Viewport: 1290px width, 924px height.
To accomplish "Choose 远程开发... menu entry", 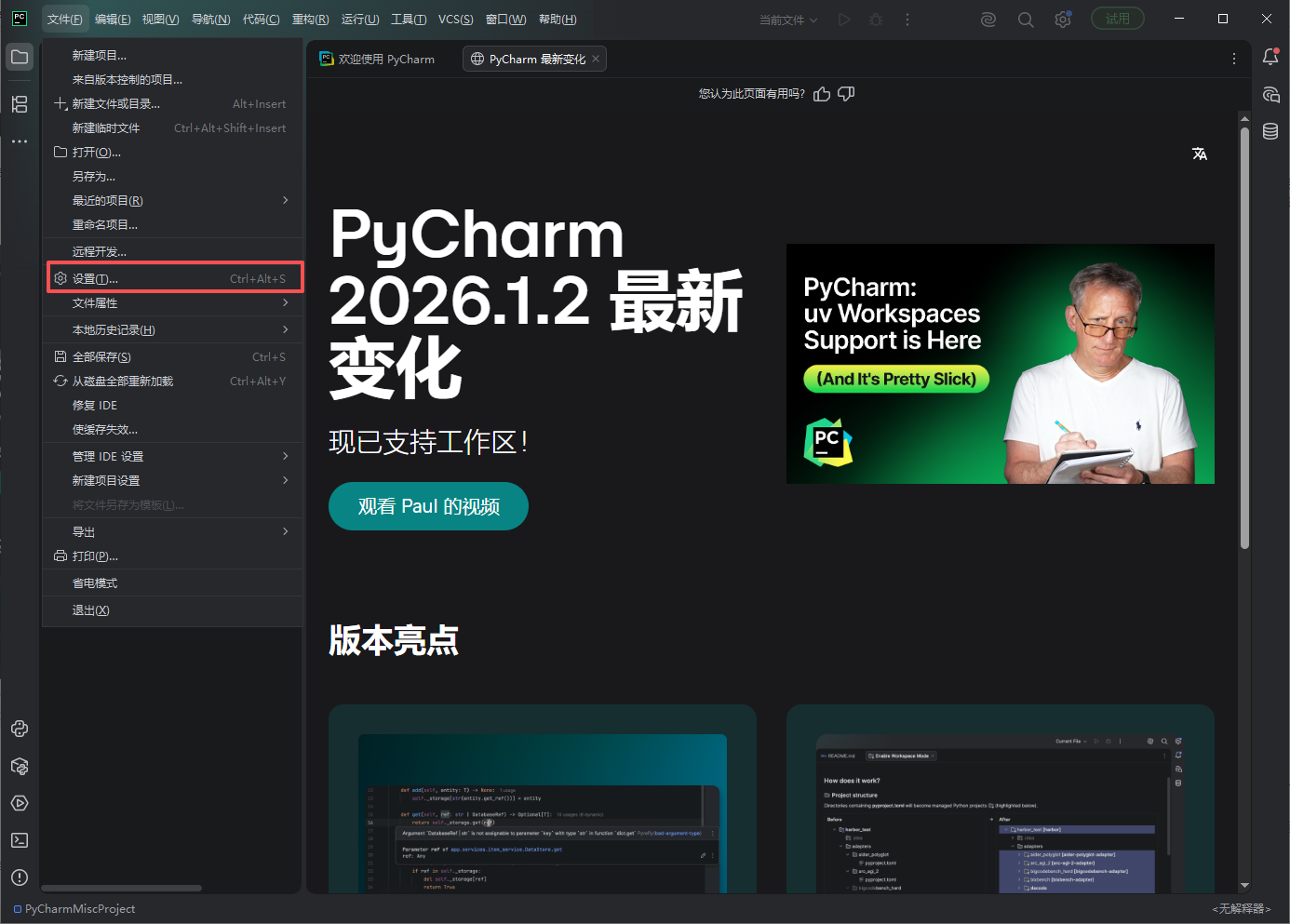I will click(173, 252).
